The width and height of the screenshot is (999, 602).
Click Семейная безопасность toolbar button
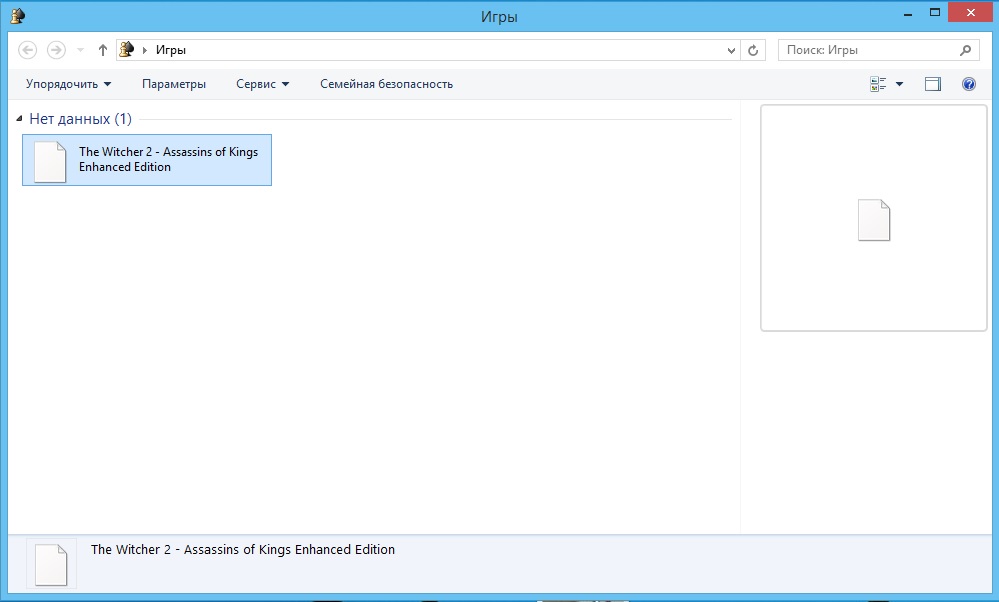(x=386, y=84)
